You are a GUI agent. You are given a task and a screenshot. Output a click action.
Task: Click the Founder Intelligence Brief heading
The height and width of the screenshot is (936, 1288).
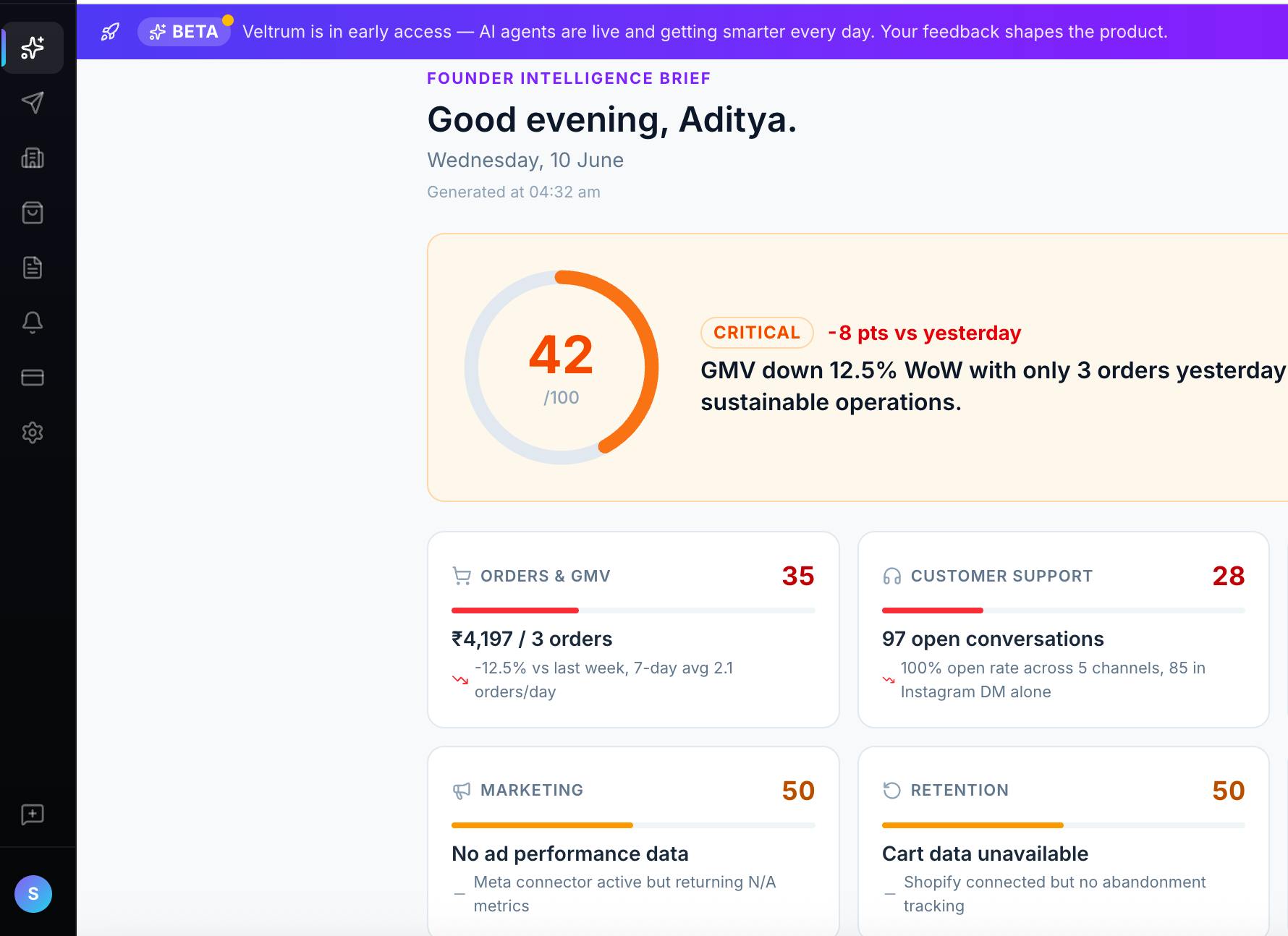569,78
